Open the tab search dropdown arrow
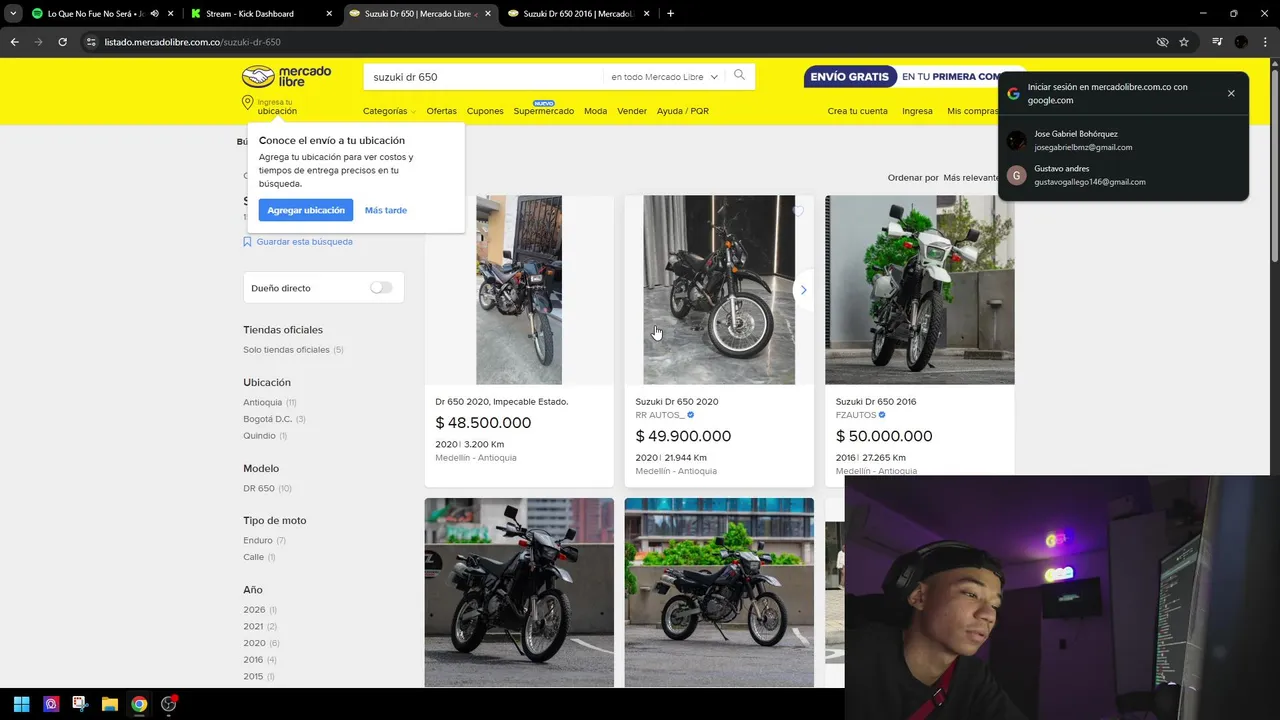 click(13, 14)
